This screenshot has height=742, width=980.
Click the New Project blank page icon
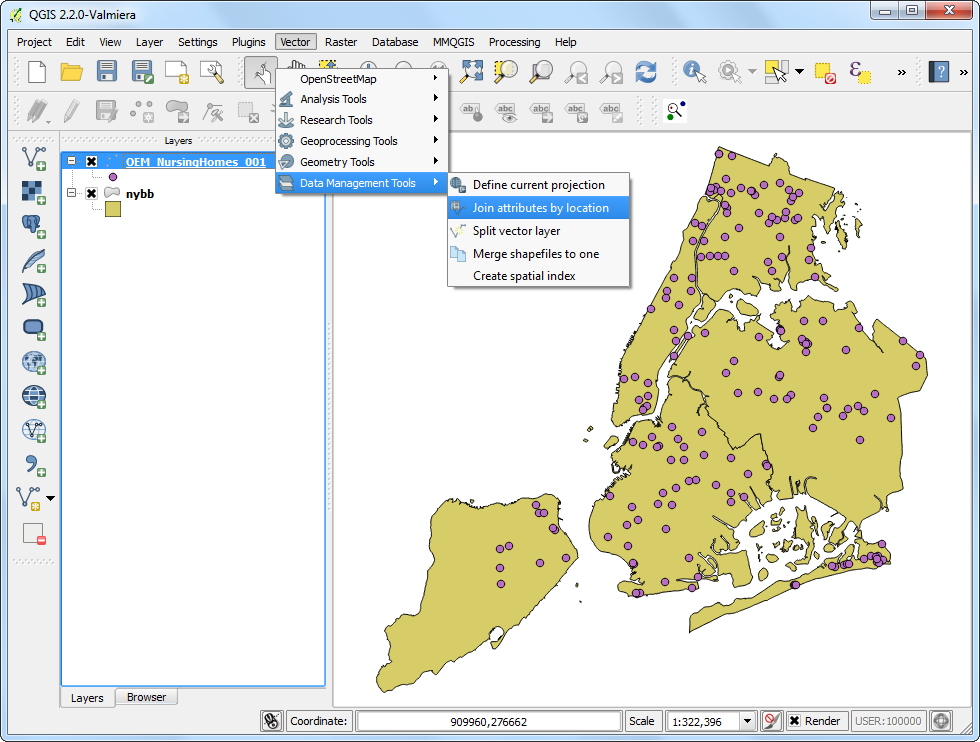(37, 72)
